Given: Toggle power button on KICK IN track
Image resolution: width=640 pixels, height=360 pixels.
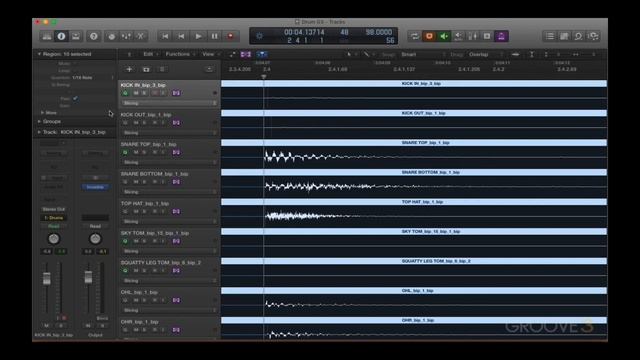Looking at the screenshot, I should coord(125,93).
